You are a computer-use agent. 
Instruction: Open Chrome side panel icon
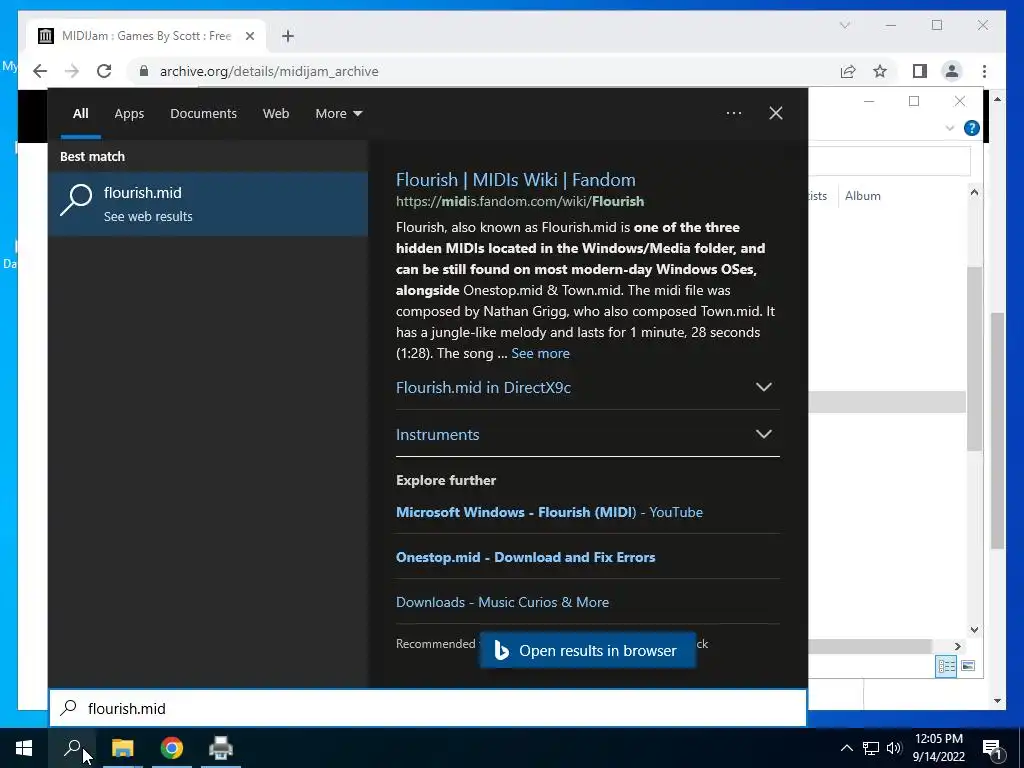(x=920, y=71)
